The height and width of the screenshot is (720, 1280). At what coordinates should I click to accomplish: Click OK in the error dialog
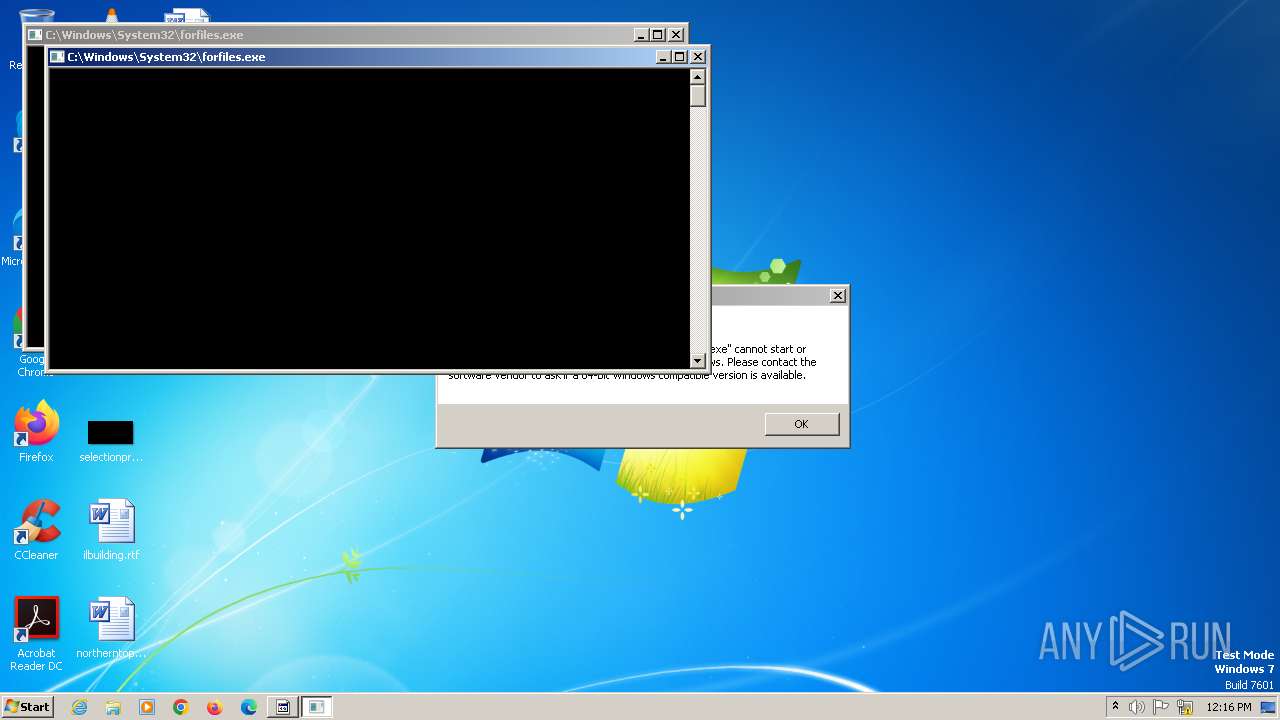tap(801, 424)
